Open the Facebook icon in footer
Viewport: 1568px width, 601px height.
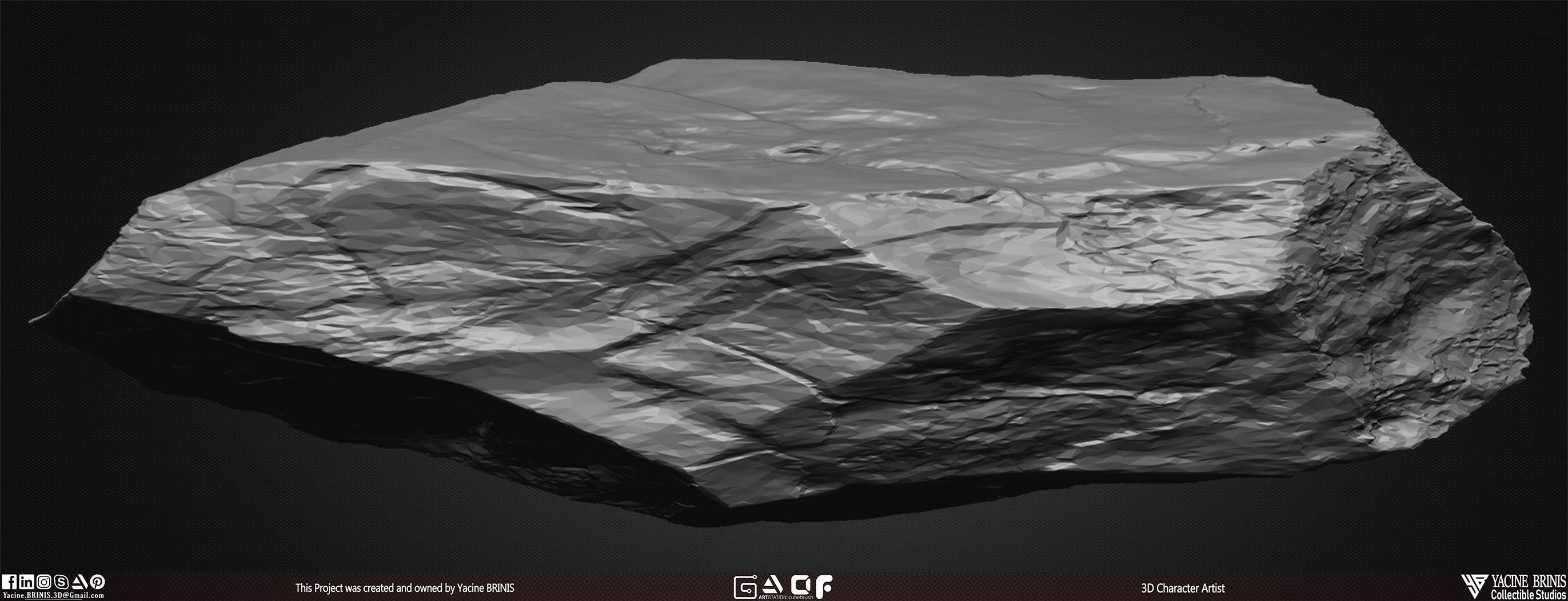(x=9, y=582)
